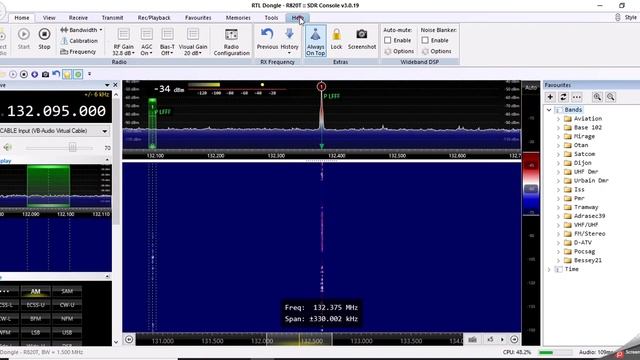Select USB demodulation mode
Viewport: 640px width, 360px height.
(67, 332)
